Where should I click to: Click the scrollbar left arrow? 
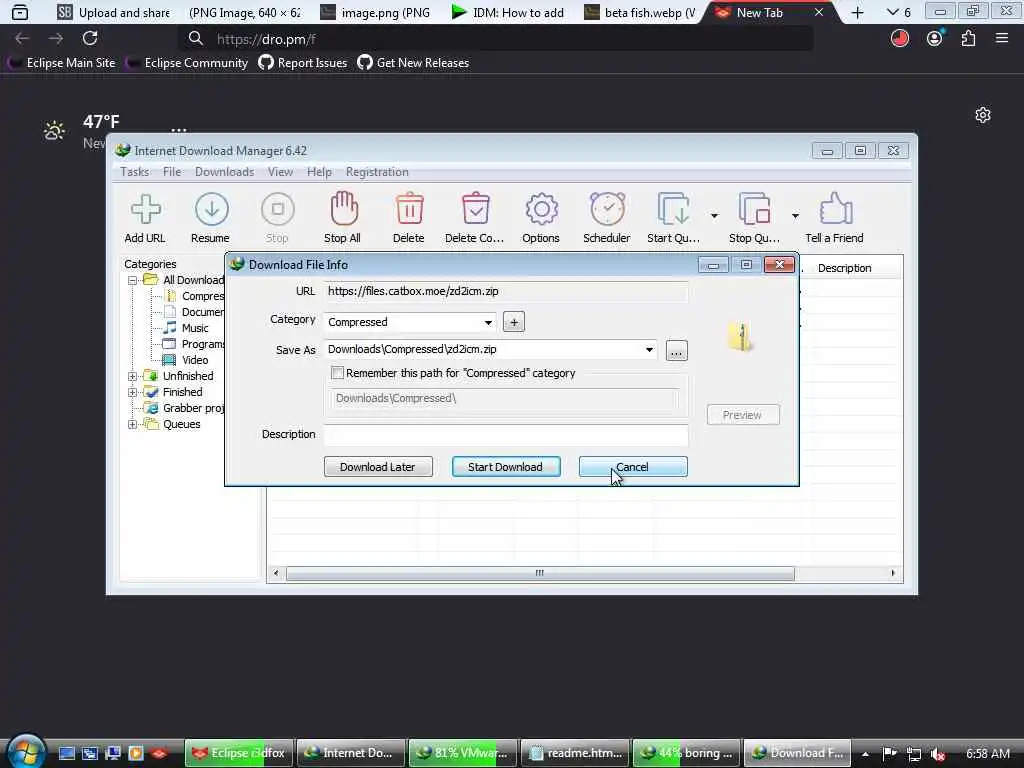(276, 573)
